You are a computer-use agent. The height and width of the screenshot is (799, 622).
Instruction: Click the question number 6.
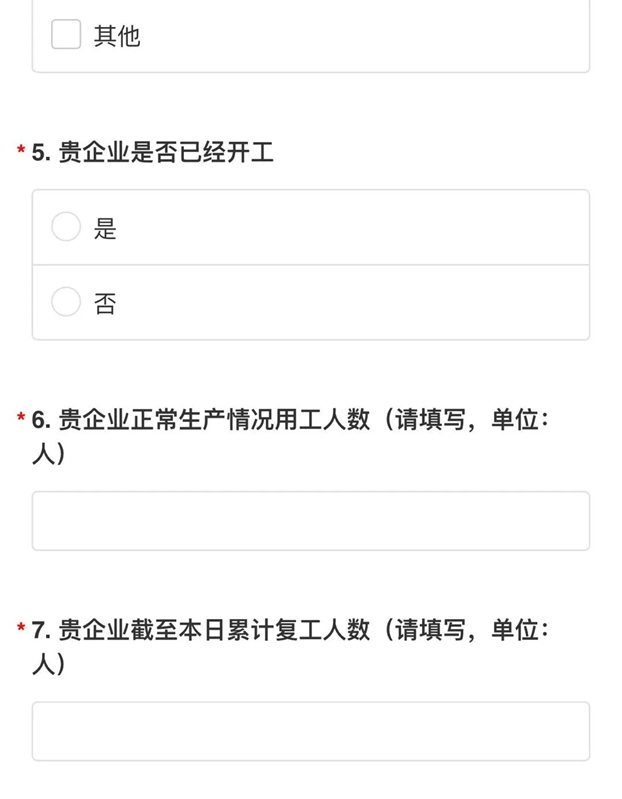[41, 420]
